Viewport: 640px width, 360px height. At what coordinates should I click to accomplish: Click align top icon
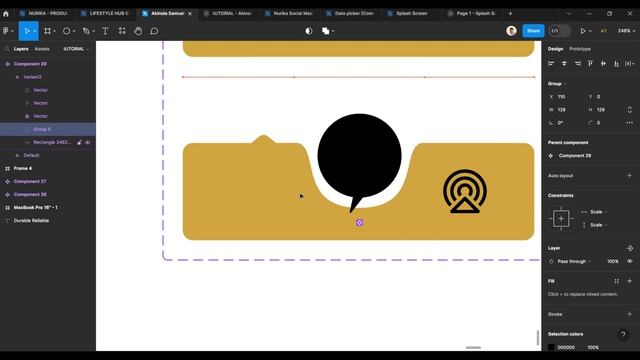tap(590, 64)
